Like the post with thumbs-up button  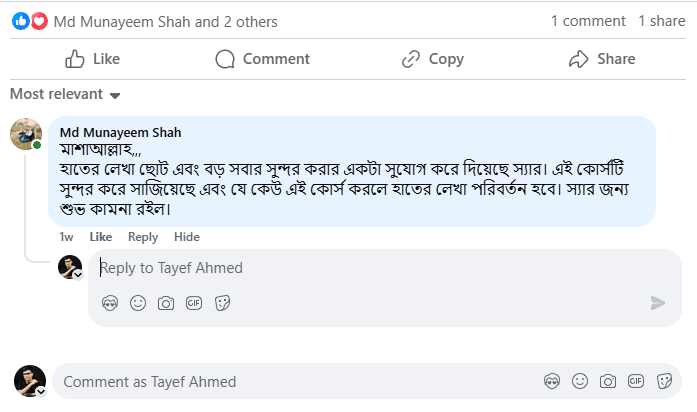pyautogui.click(x=92, y=59)
